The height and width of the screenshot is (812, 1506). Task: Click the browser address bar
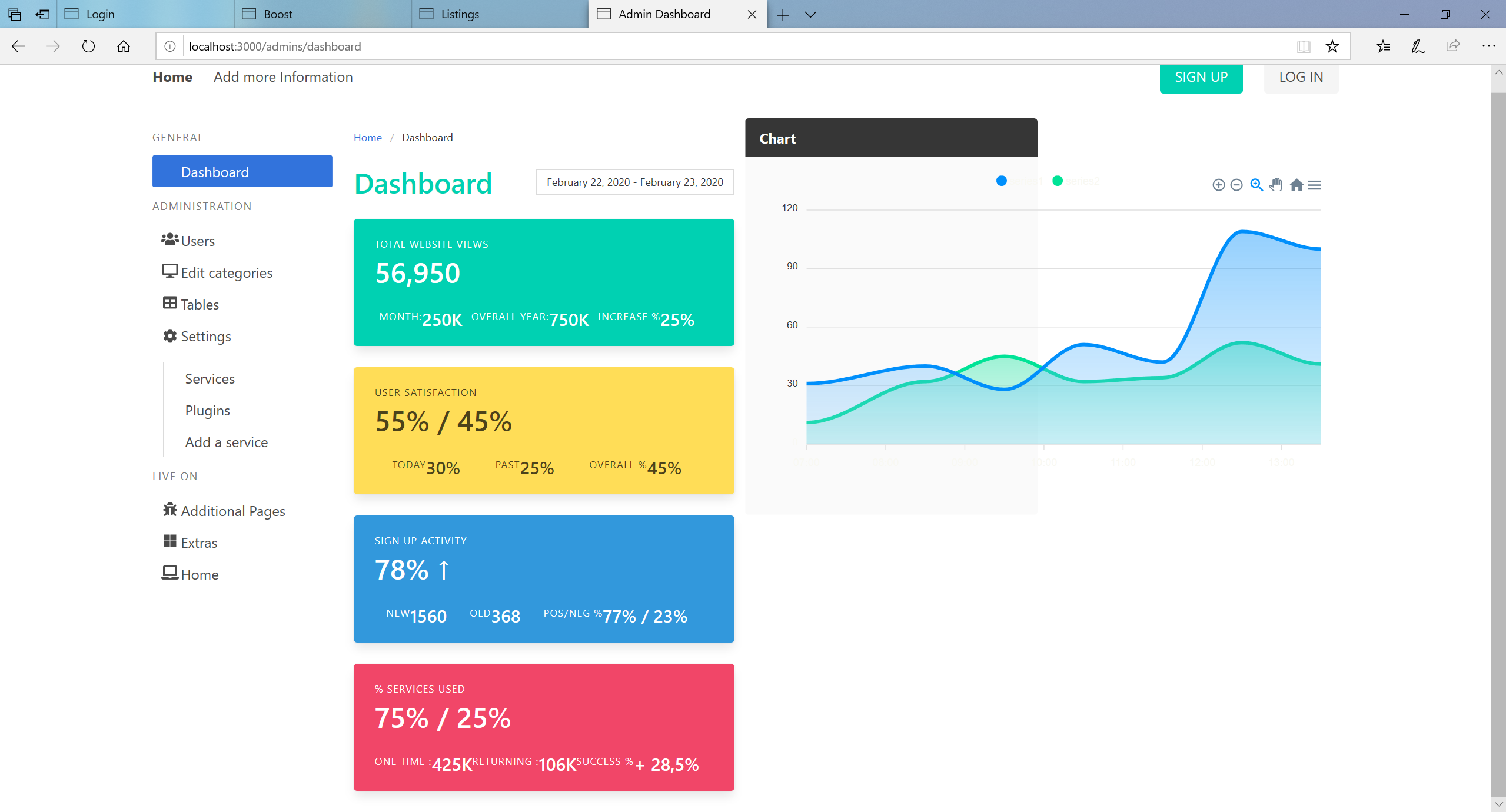coord(706,46)
